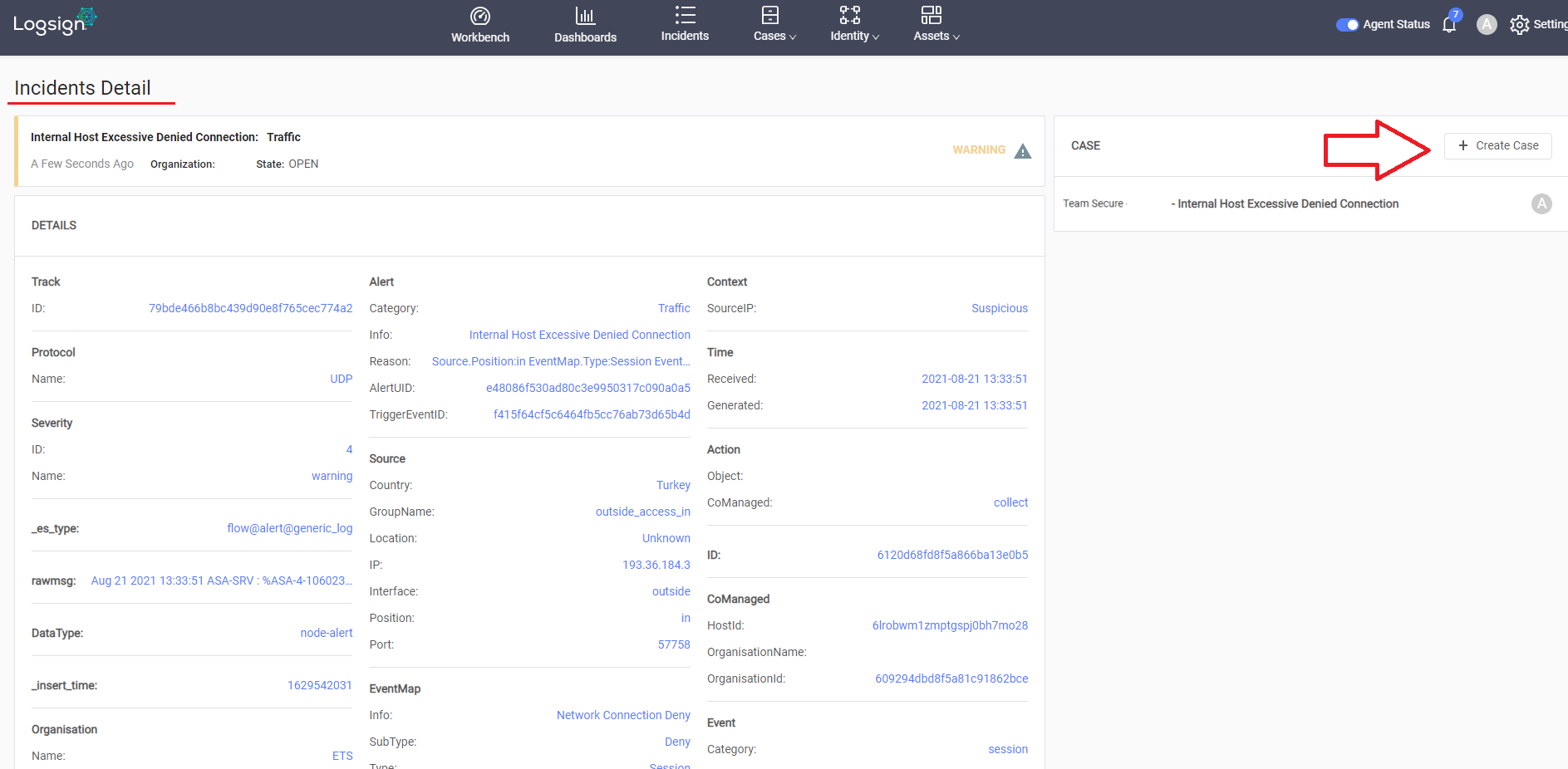Image resolution: width=1568 pixels, height=769 pixels.
Task: Click the Suspicious SourceIP context value
Action: 999,308
